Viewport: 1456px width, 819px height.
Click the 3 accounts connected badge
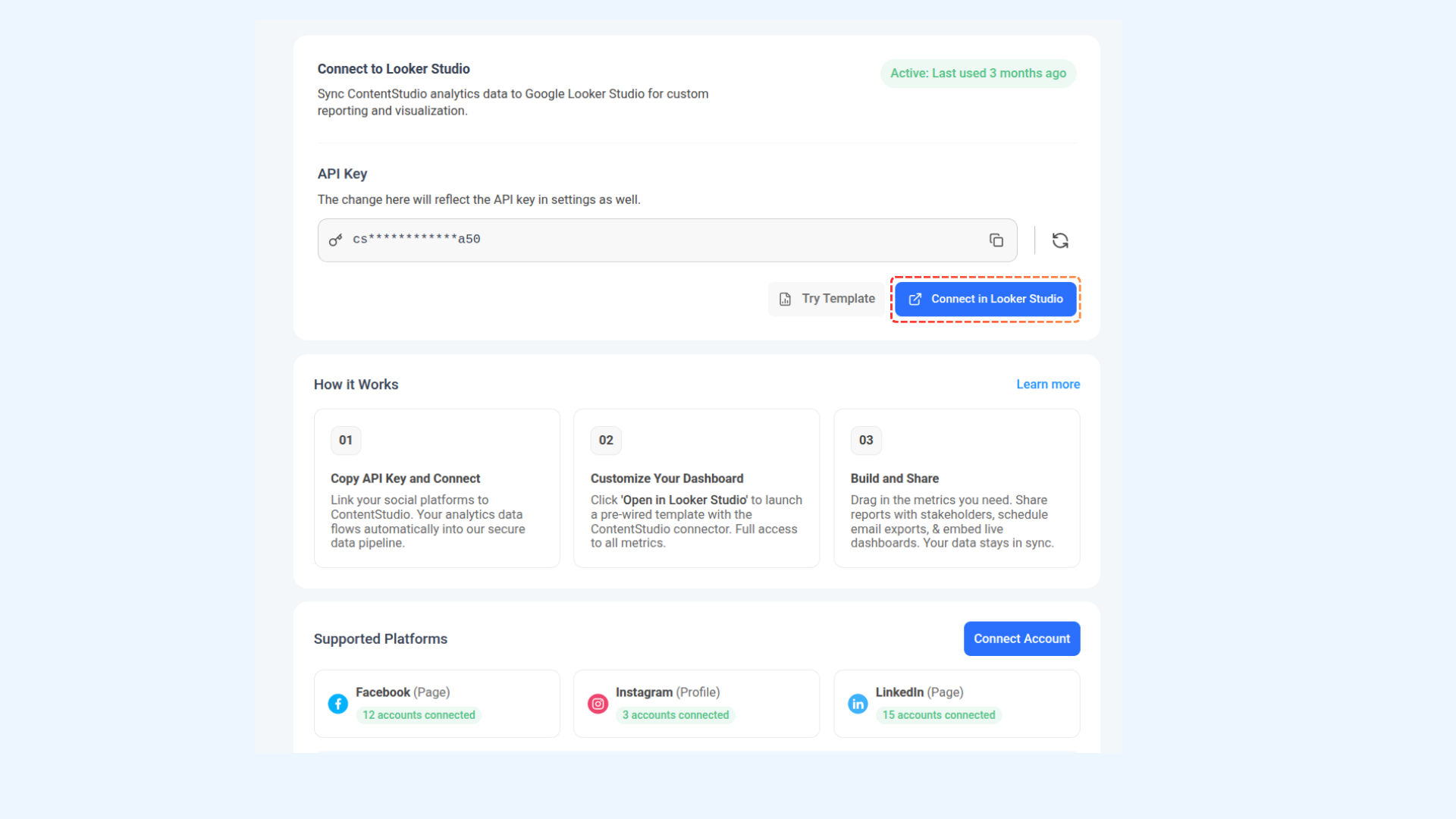pyautogui.click(x=676, y=715)
